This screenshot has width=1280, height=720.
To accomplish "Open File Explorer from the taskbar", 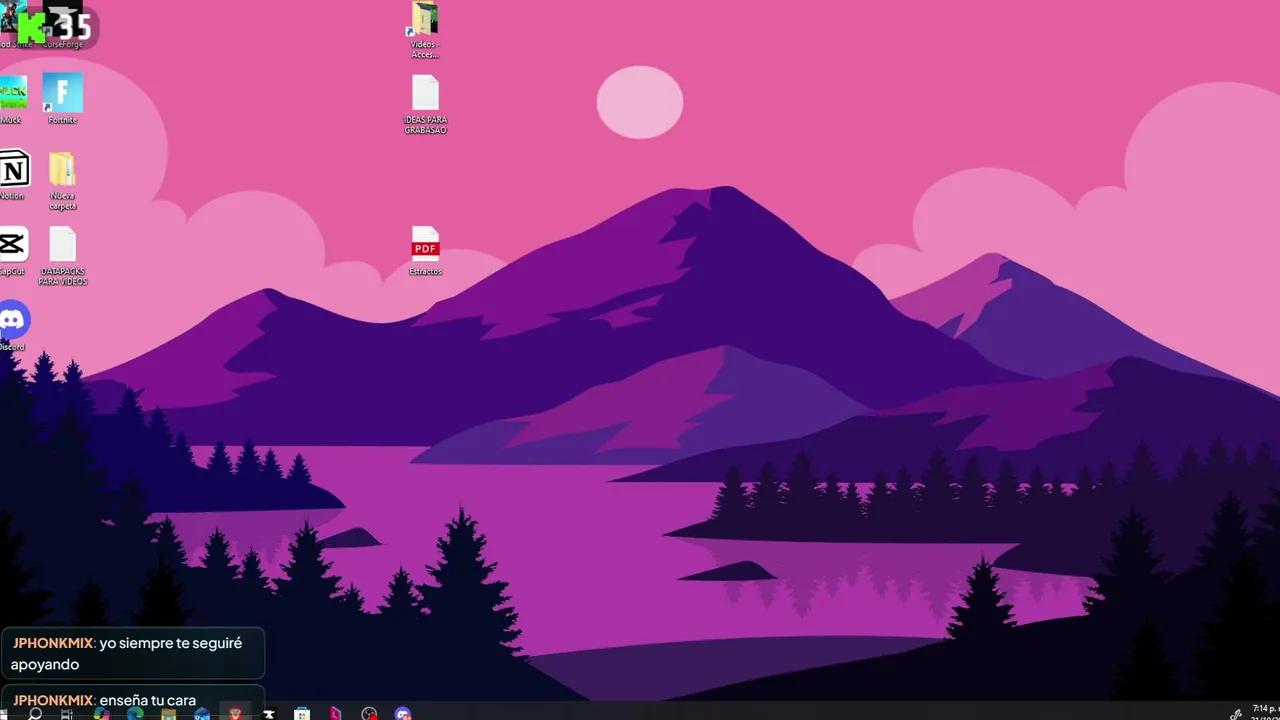I will pyautogui.click(x=168, y=714).
